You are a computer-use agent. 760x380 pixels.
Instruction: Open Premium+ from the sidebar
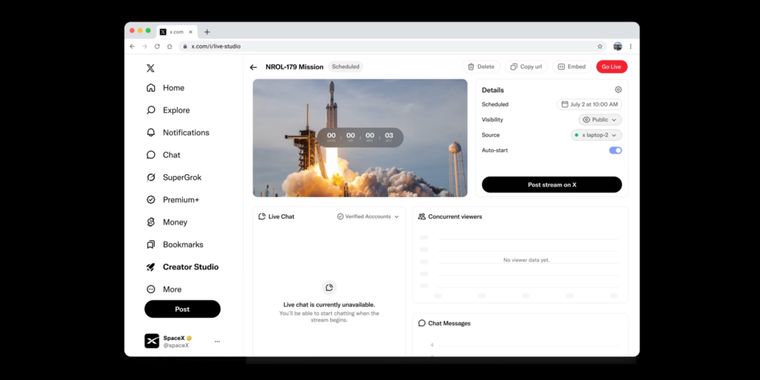173,200
